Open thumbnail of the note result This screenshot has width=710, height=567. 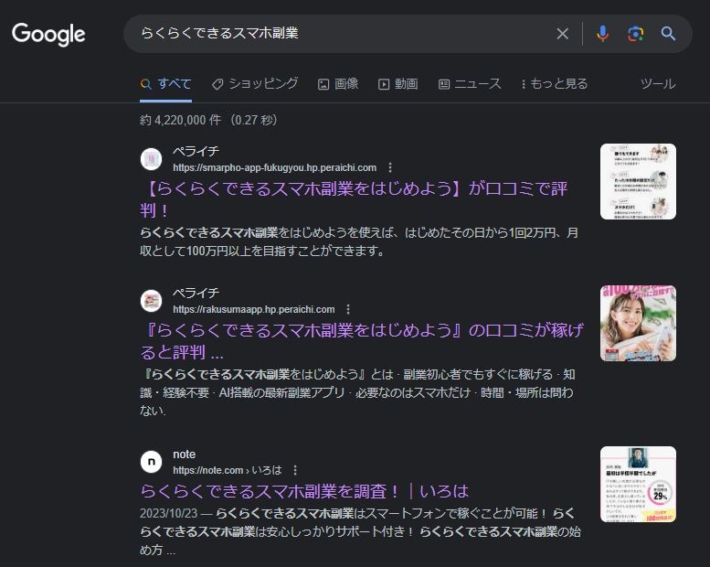click(x=638, y=485)
